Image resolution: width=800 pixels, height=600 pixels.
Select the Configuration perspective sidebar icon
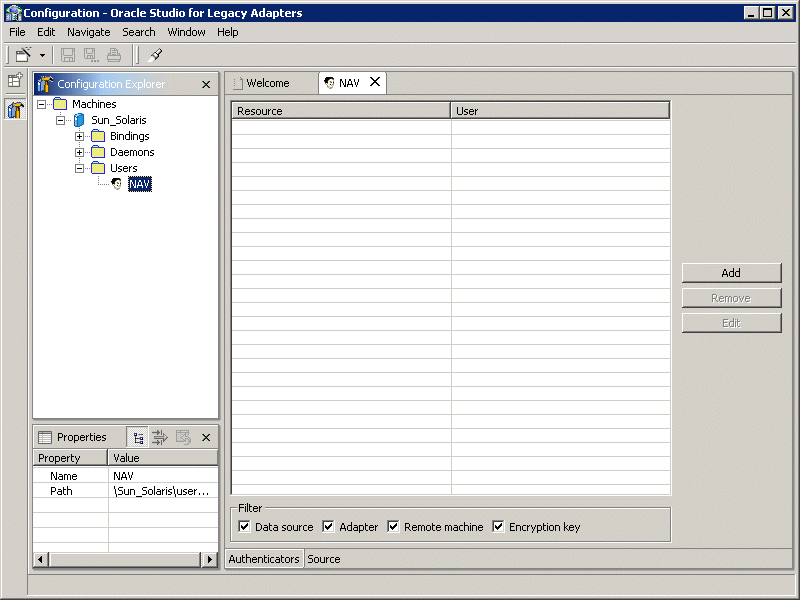15,109
